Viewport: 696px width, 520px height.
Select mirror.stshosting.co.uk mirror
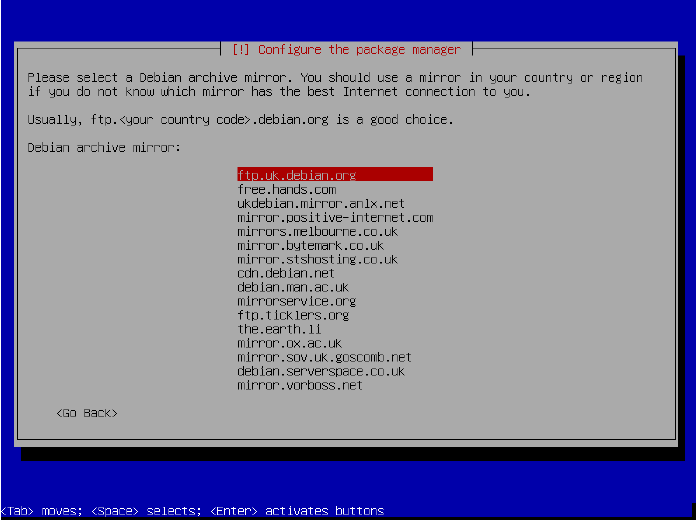(317, 259)
